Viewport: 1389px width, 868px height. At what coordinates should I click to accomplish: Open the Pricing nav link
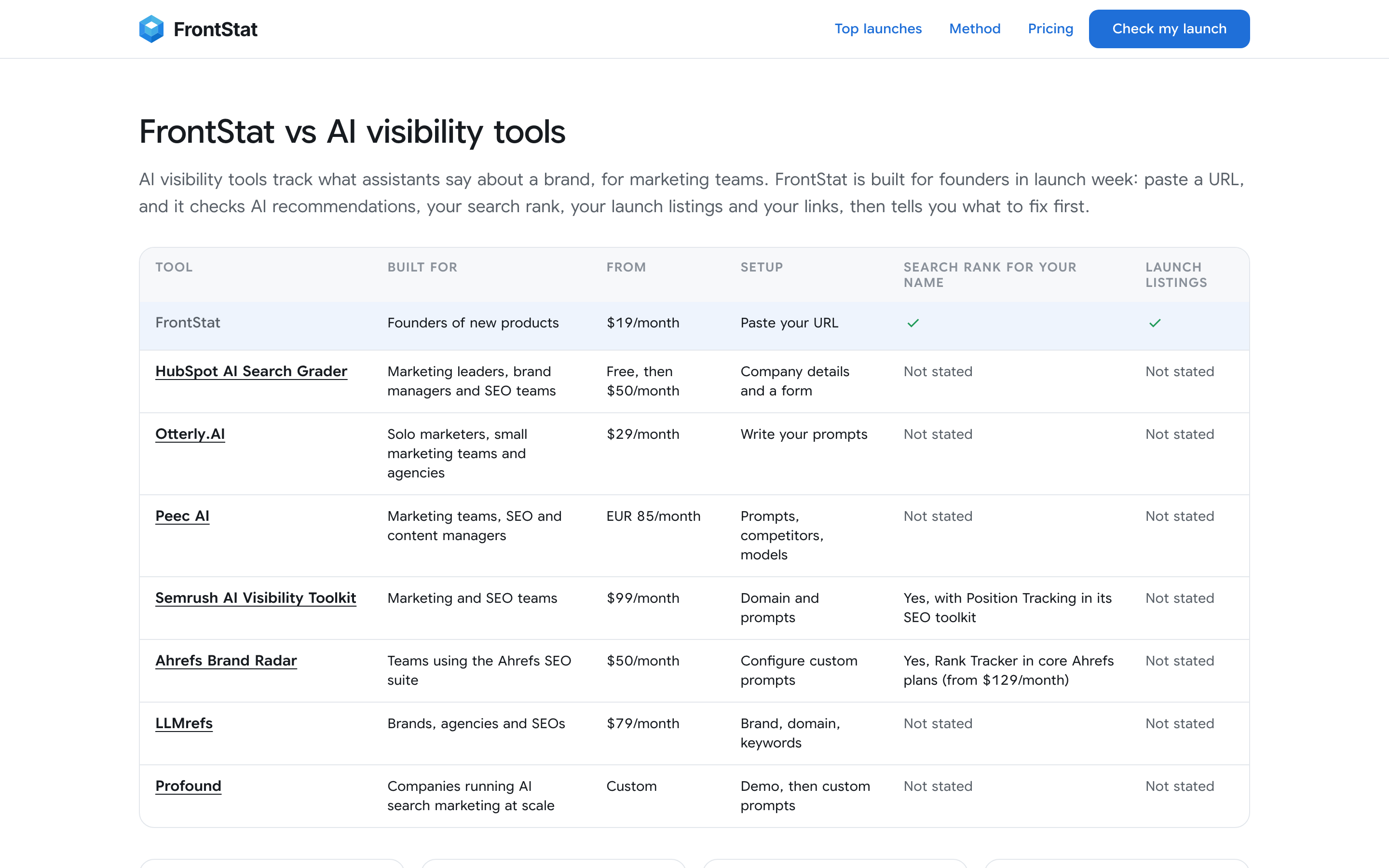[1050, 29]
